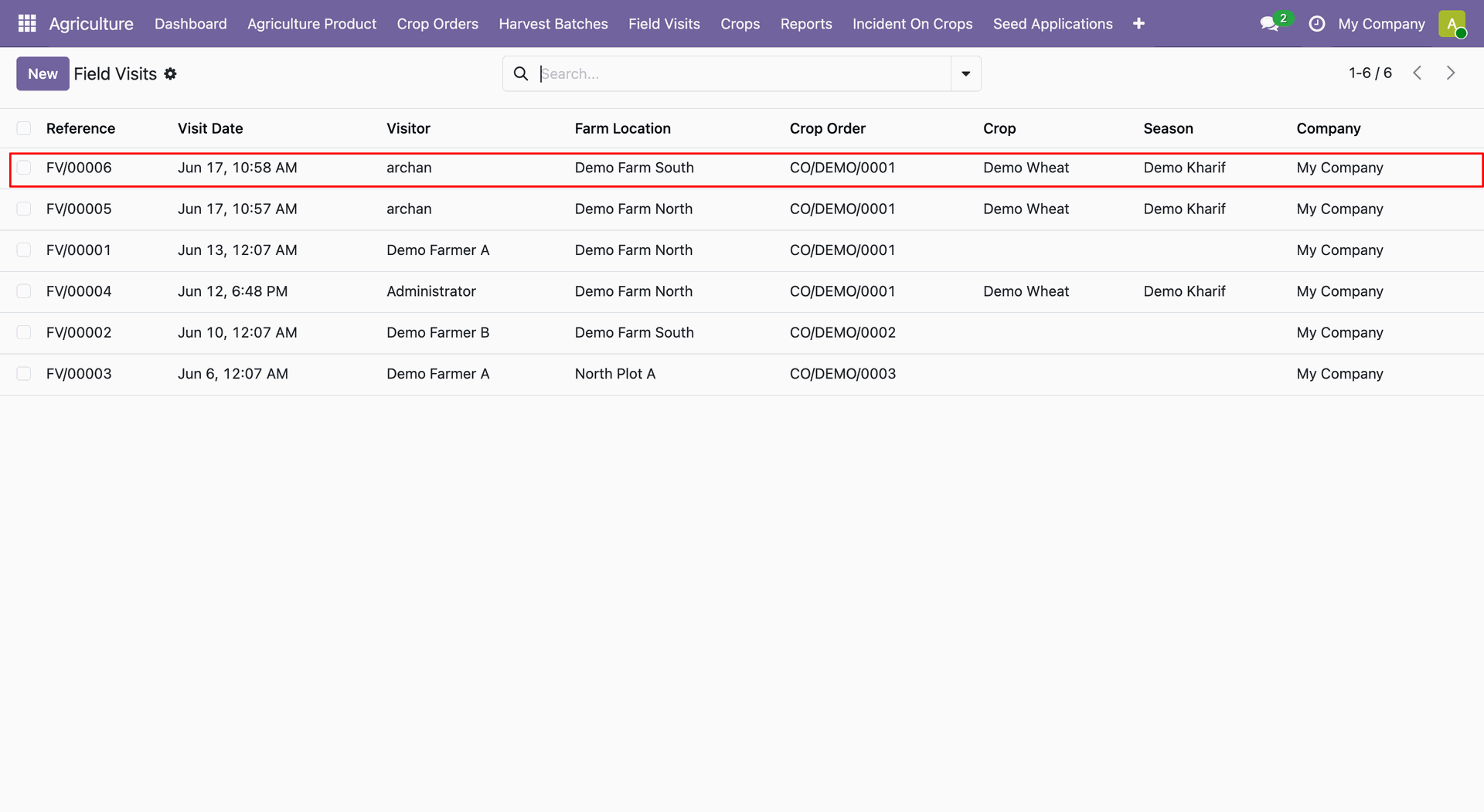Open the Harvest Batches menu
The width and height of the screenshot is (1484, 812).
[x=553, y=24]
